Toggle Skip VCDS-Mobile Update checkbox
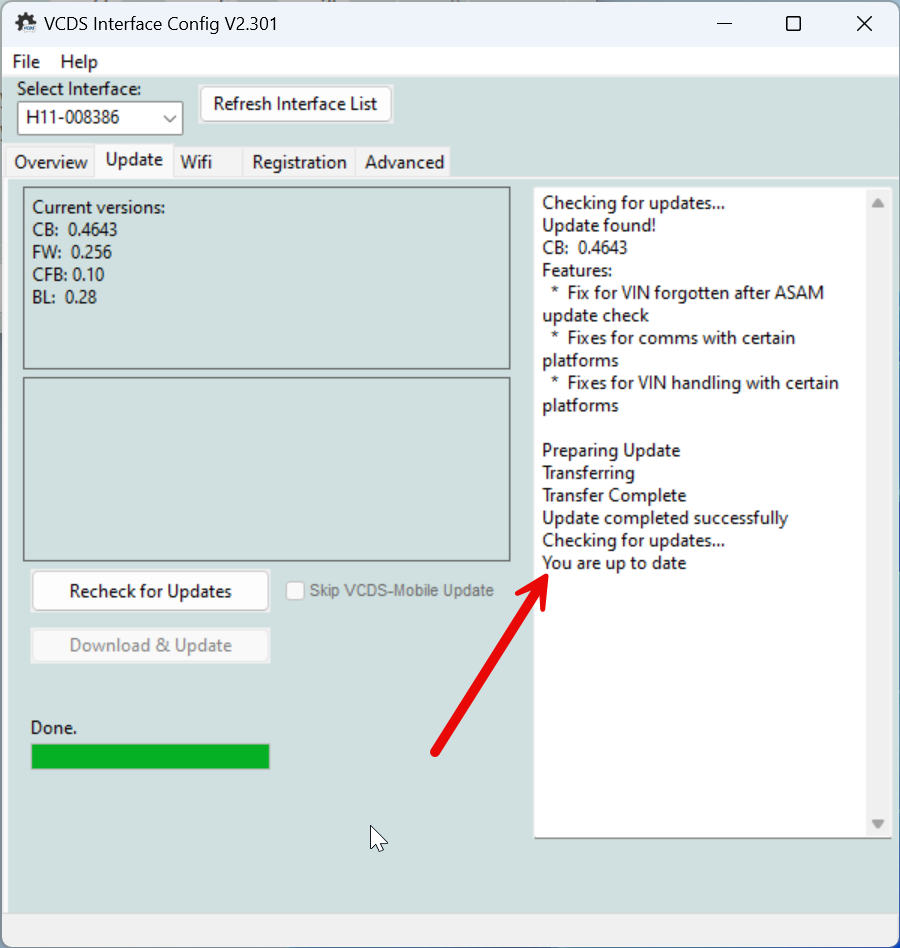Screen dimensions: 900x948 click(x=295, y=591)
